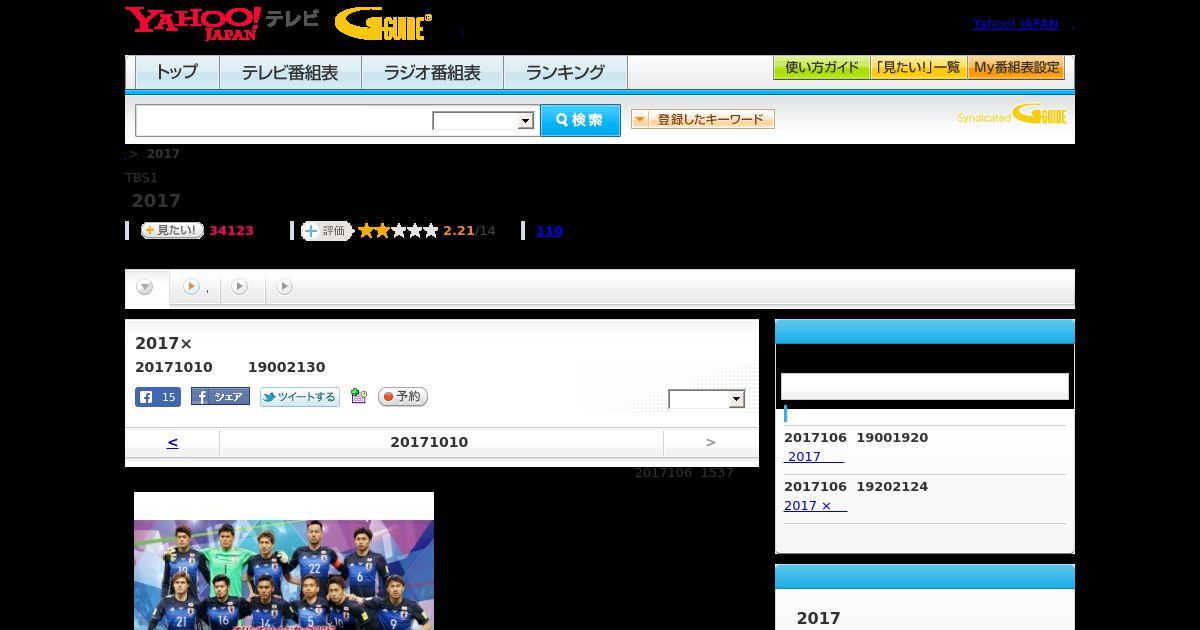Click the Facebook シェア button
Screen dimensions: 1200x630
(x=220, y=397)
